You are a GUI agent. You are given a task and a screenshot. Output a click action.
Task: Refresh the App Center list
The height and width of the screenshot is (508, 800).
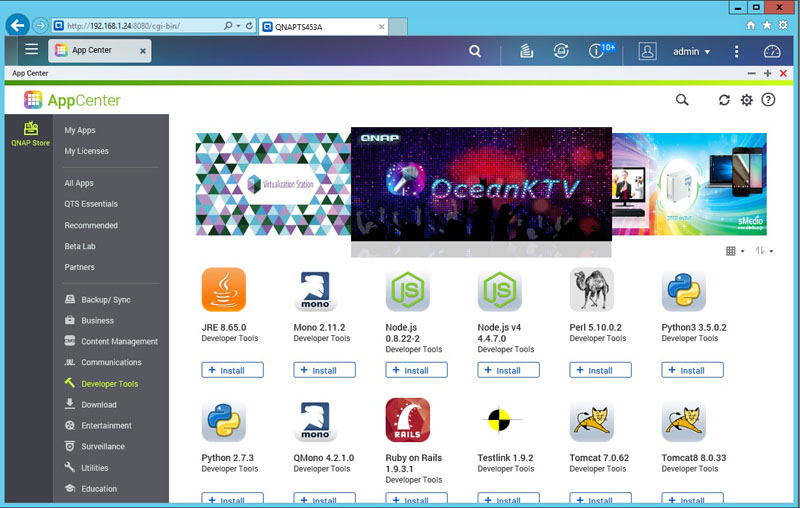point(724,100)
